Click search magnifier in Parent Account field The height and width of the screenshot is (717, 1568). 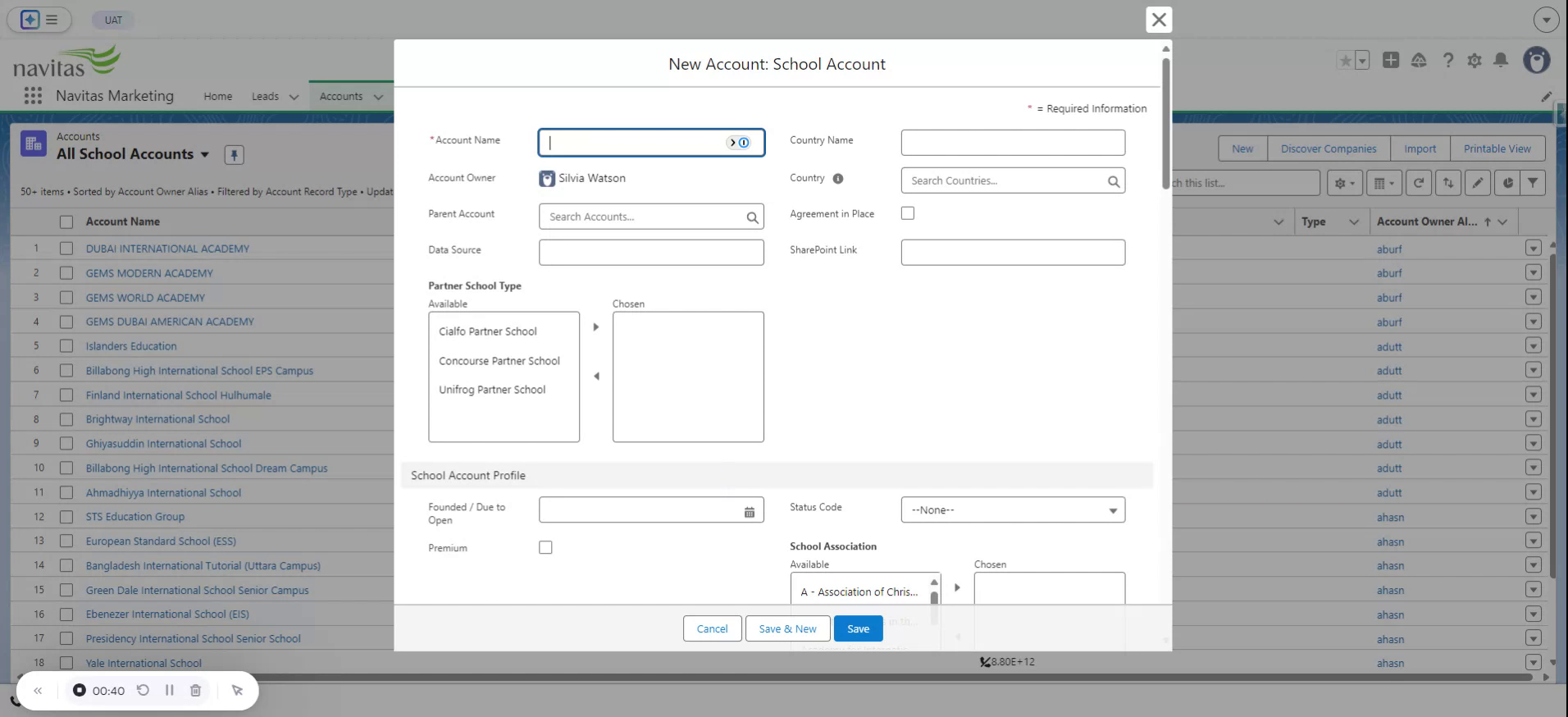point(752,217)
